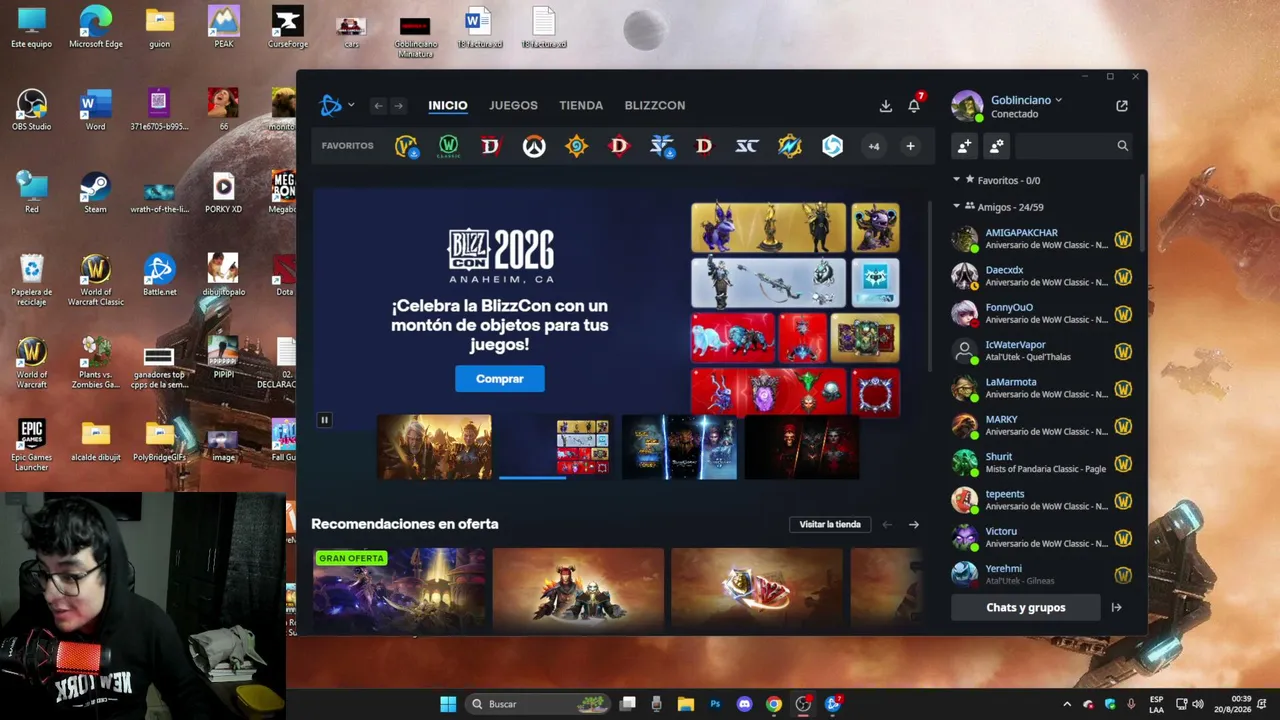This screenshot has width=1280, height=720.
Task: Open the Battle.net logo dropdown menu
Action: (336, 105)
